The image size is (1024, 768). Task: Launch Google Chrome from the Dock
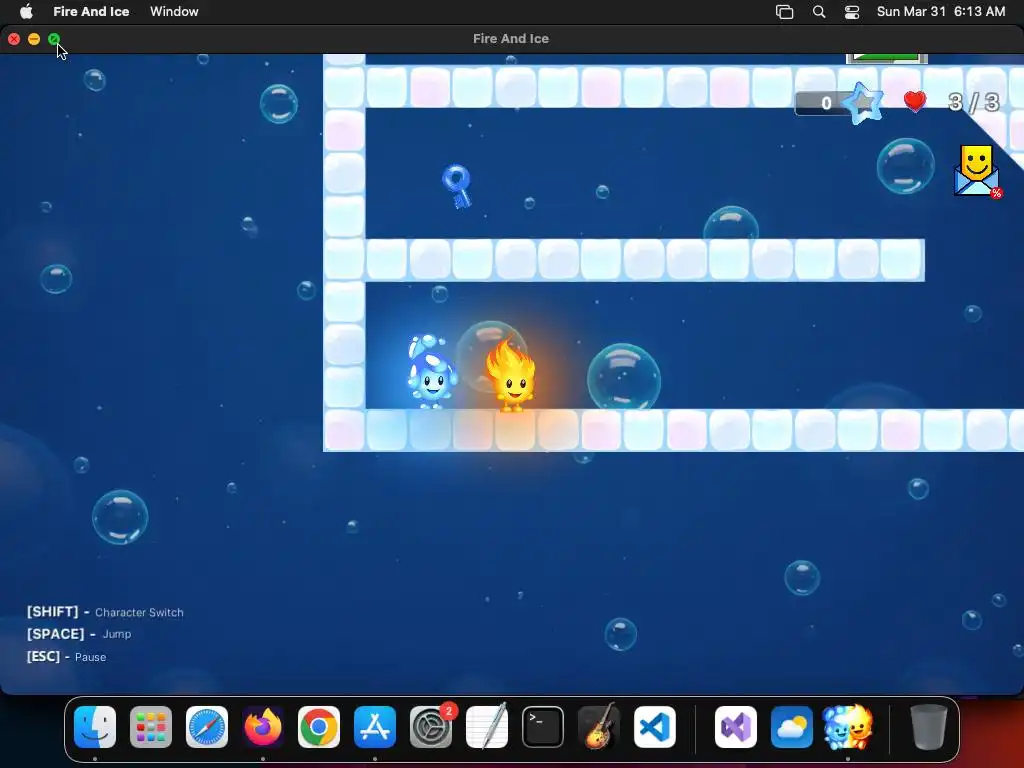[x=319, y=726]
